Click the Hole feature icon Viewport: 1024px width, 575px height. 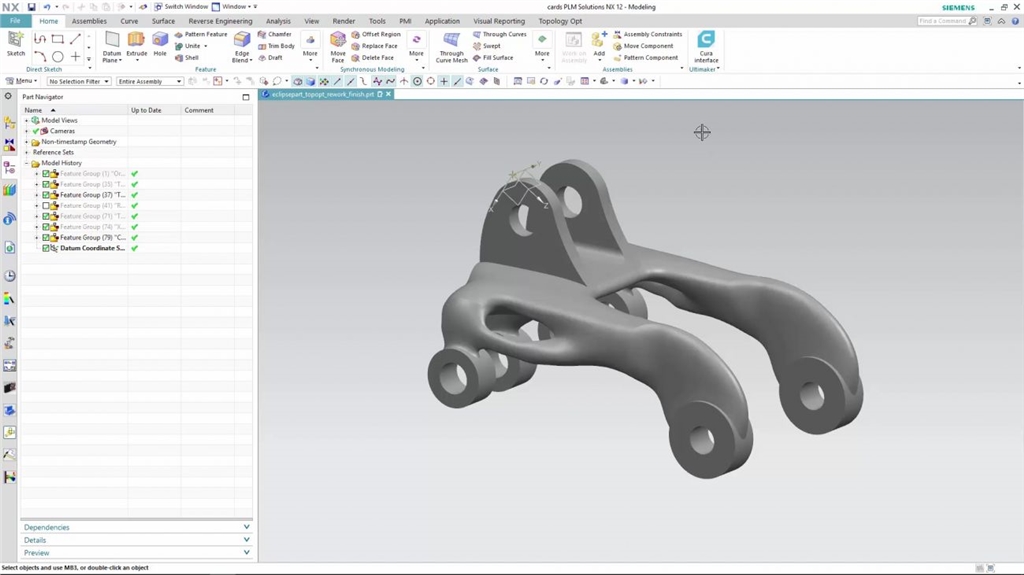(x=160, y=43)
